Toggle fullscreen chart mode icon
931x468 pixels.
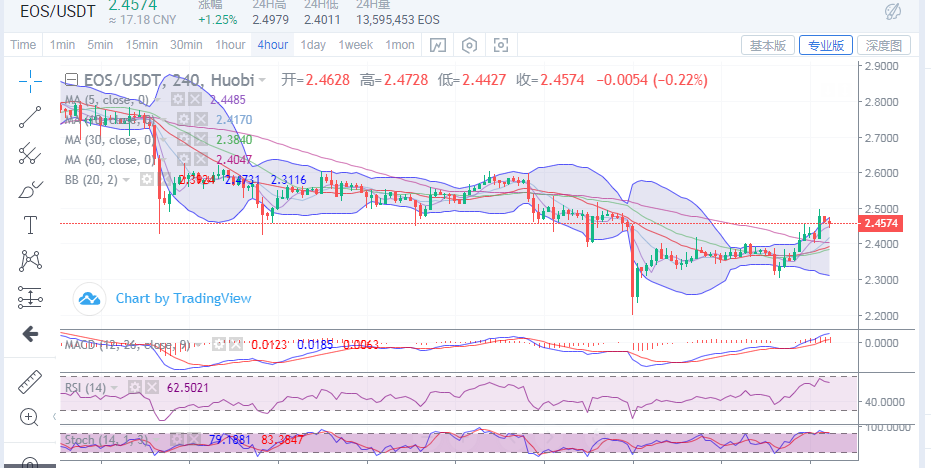[x=501, y=45]
